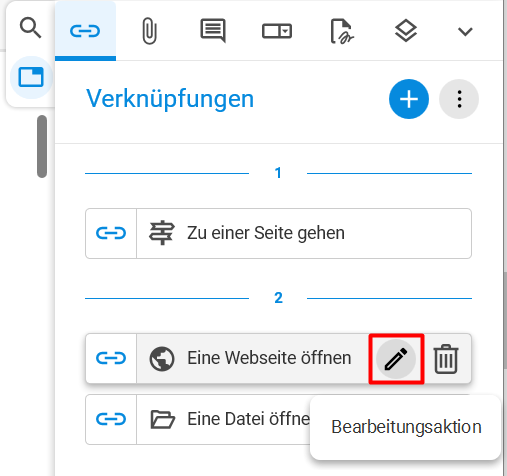
Task: Delete link using the trash icon
Action: [446, 359]
